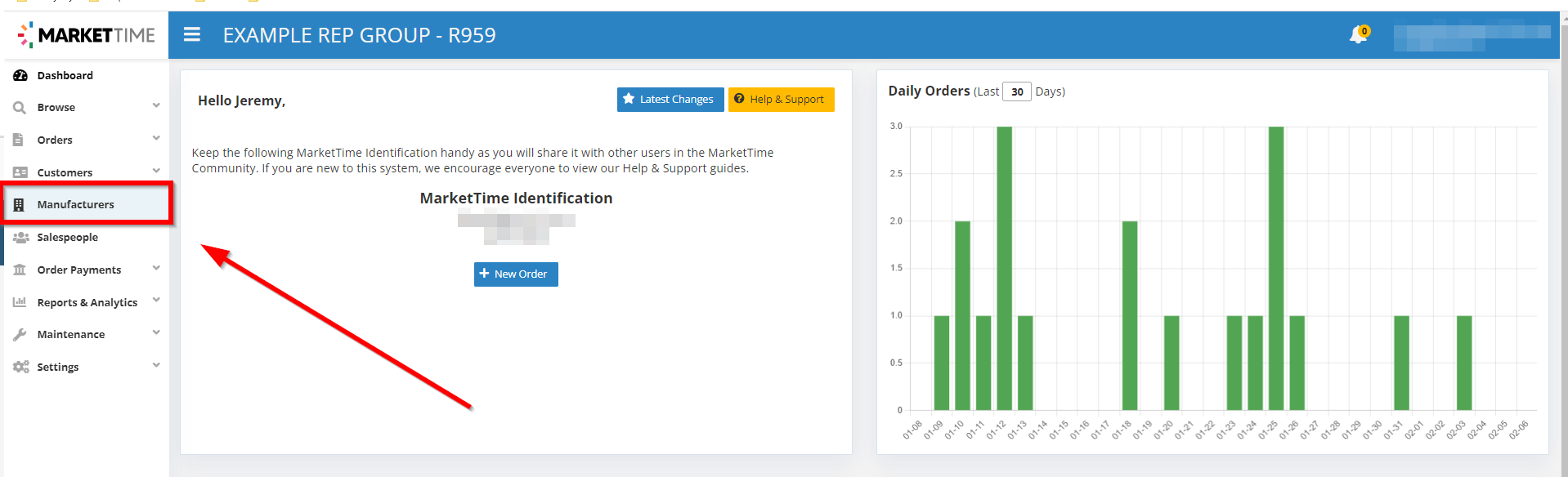Screen dimensions: 1568x477
Task: Expand the Settings submenu arrow
Action: point(156,365)
